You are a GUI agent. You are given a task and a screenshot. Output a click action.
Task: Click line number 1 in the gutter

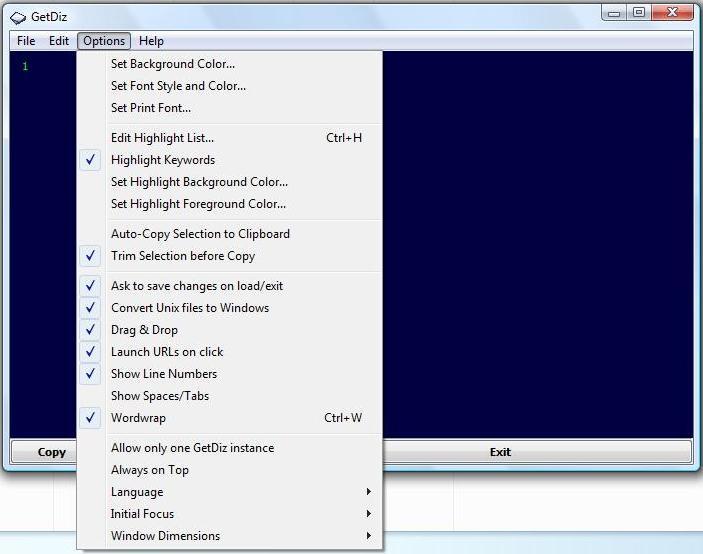tap(25, 66)
